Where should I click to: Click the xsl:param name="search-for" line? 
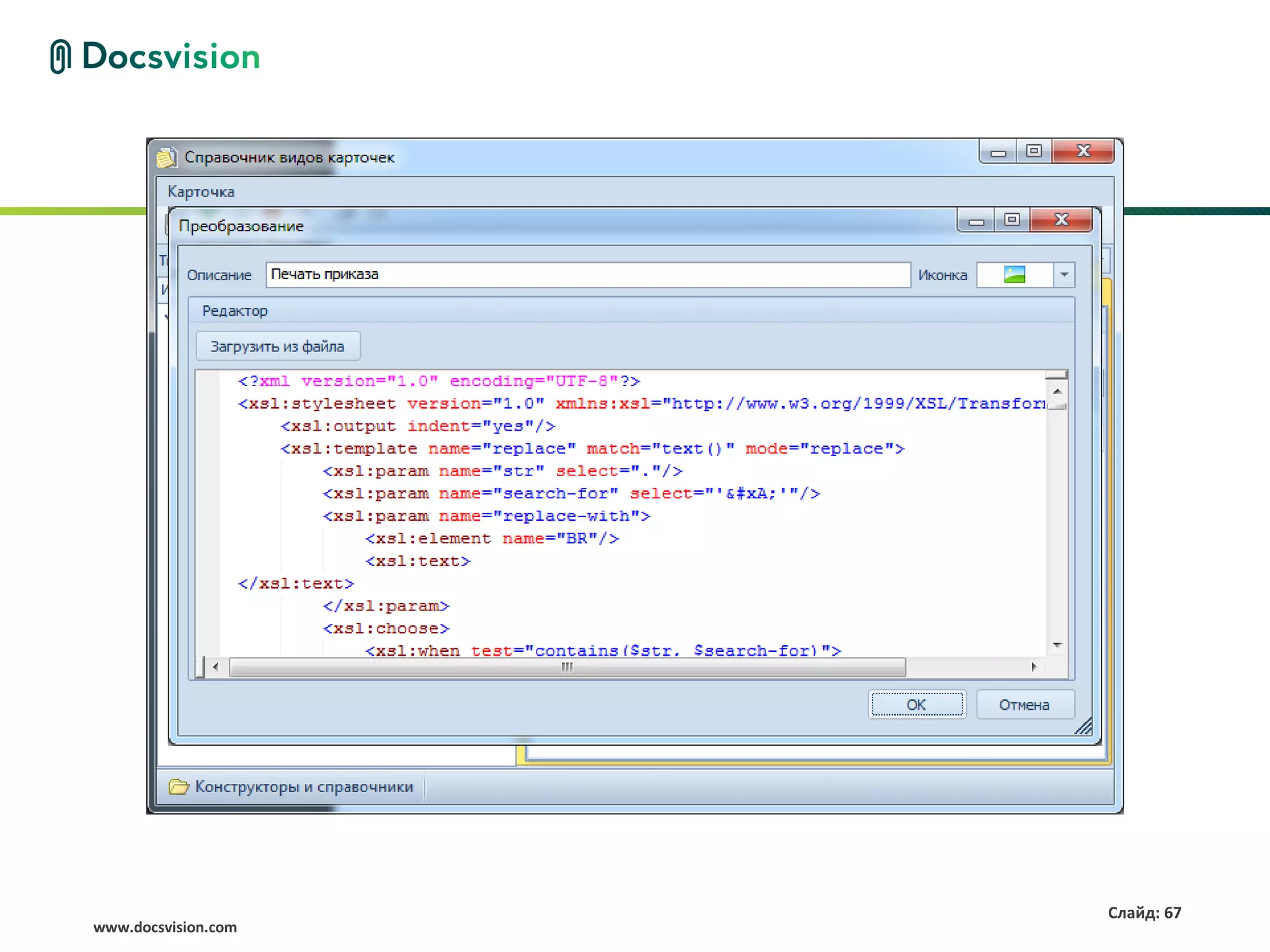click(572, 493)
